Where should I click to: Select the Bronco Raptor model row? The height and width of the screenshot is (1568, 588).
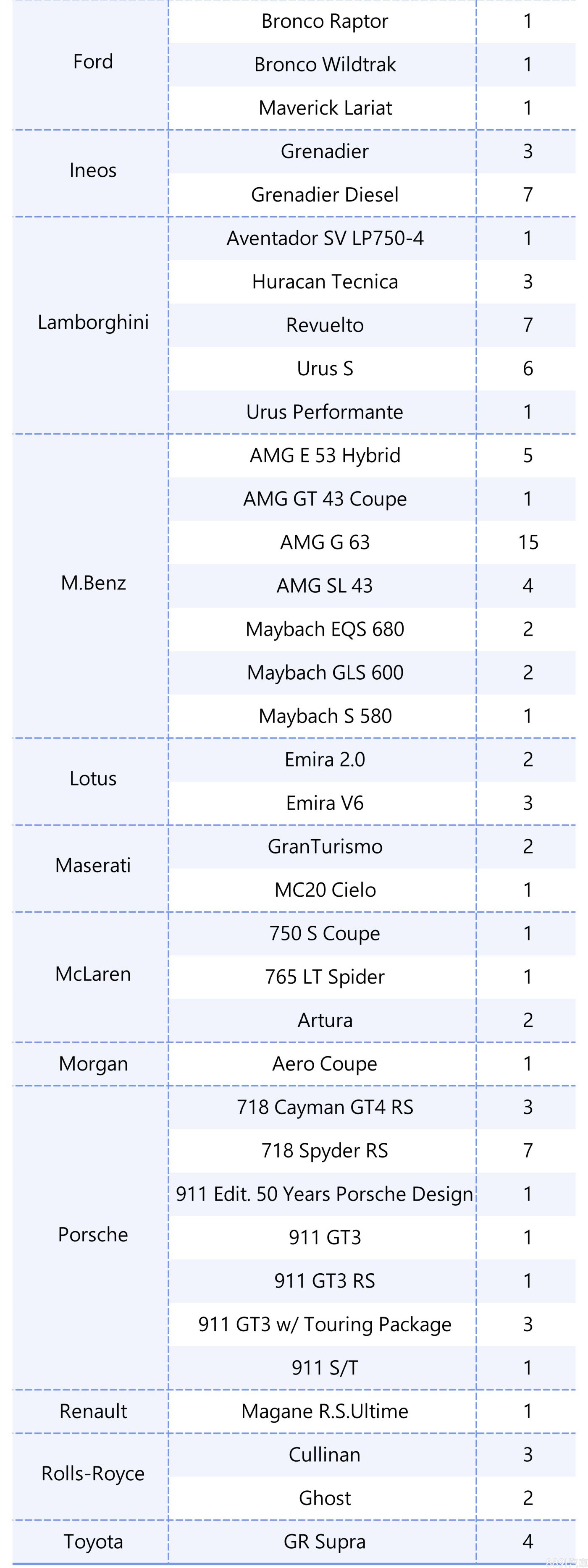(x=324, y=21)
